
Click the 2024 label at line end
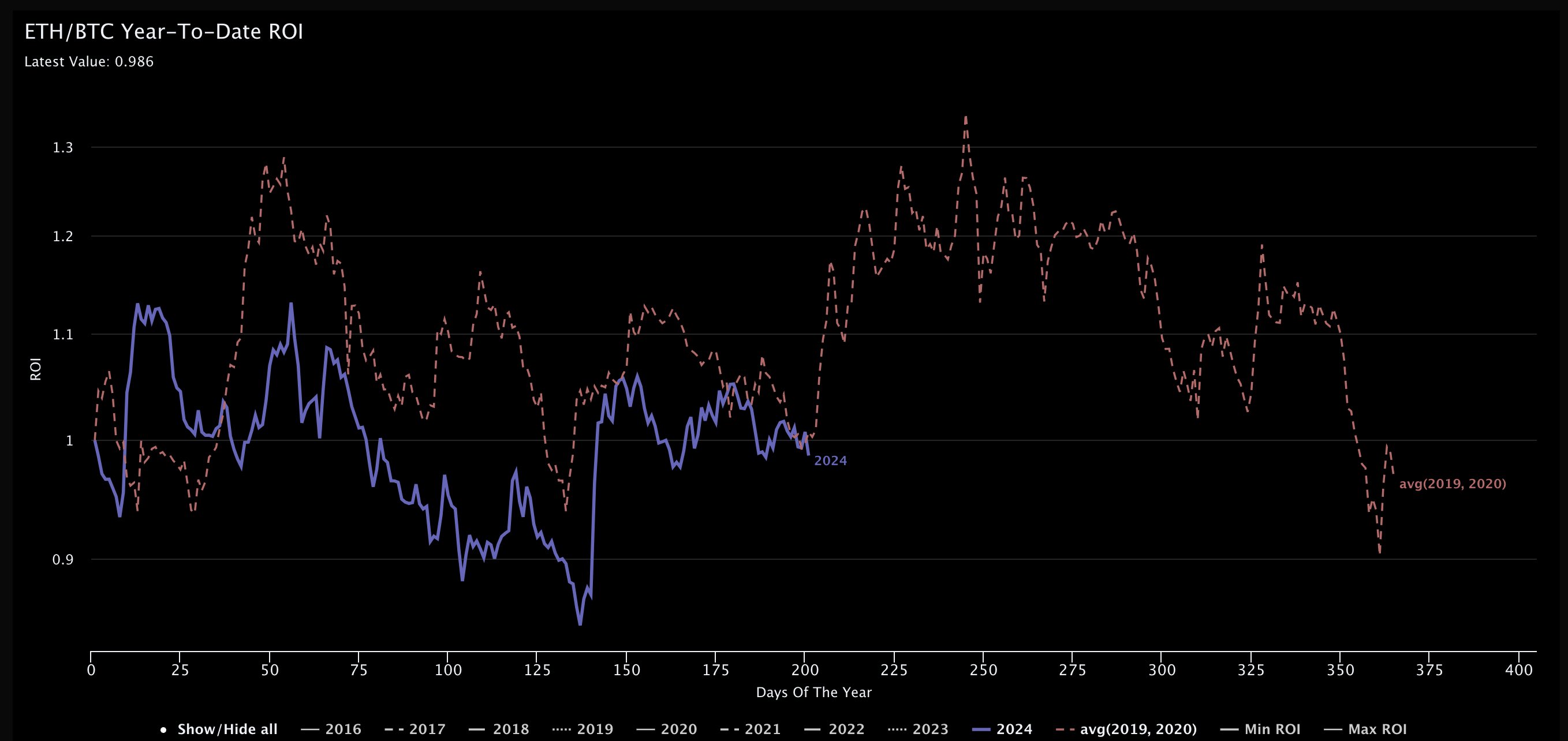click(x=830, y=461)
